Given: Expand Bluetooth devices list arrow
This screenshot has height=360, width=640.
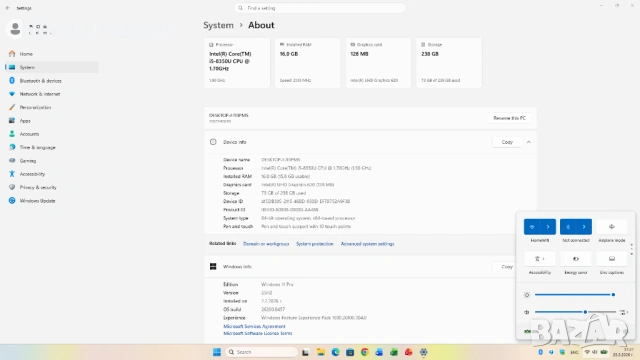Looking at the screenshot, I should pyautogui.click(x=584, y=227).
